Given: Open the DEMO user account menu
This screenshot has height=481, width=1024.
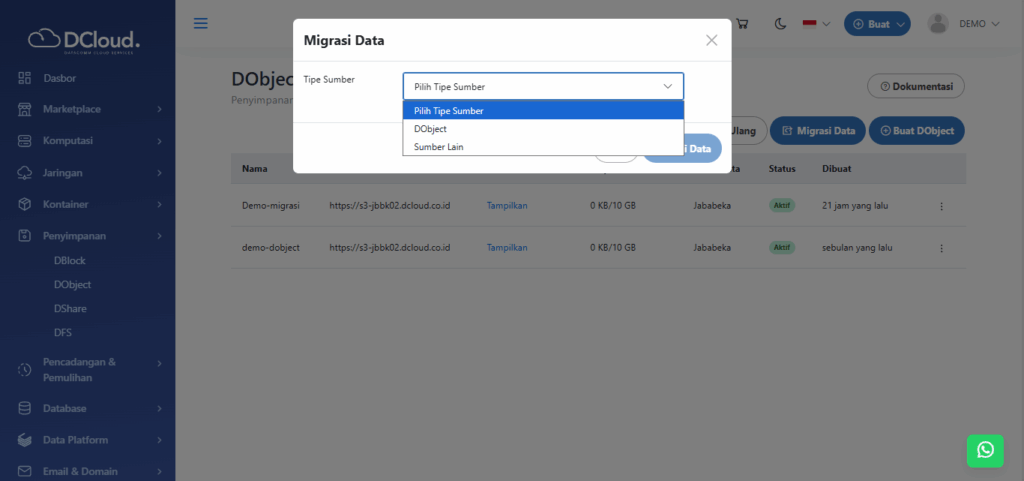Looking at the screenshot, I should click(x=964, y=23).
